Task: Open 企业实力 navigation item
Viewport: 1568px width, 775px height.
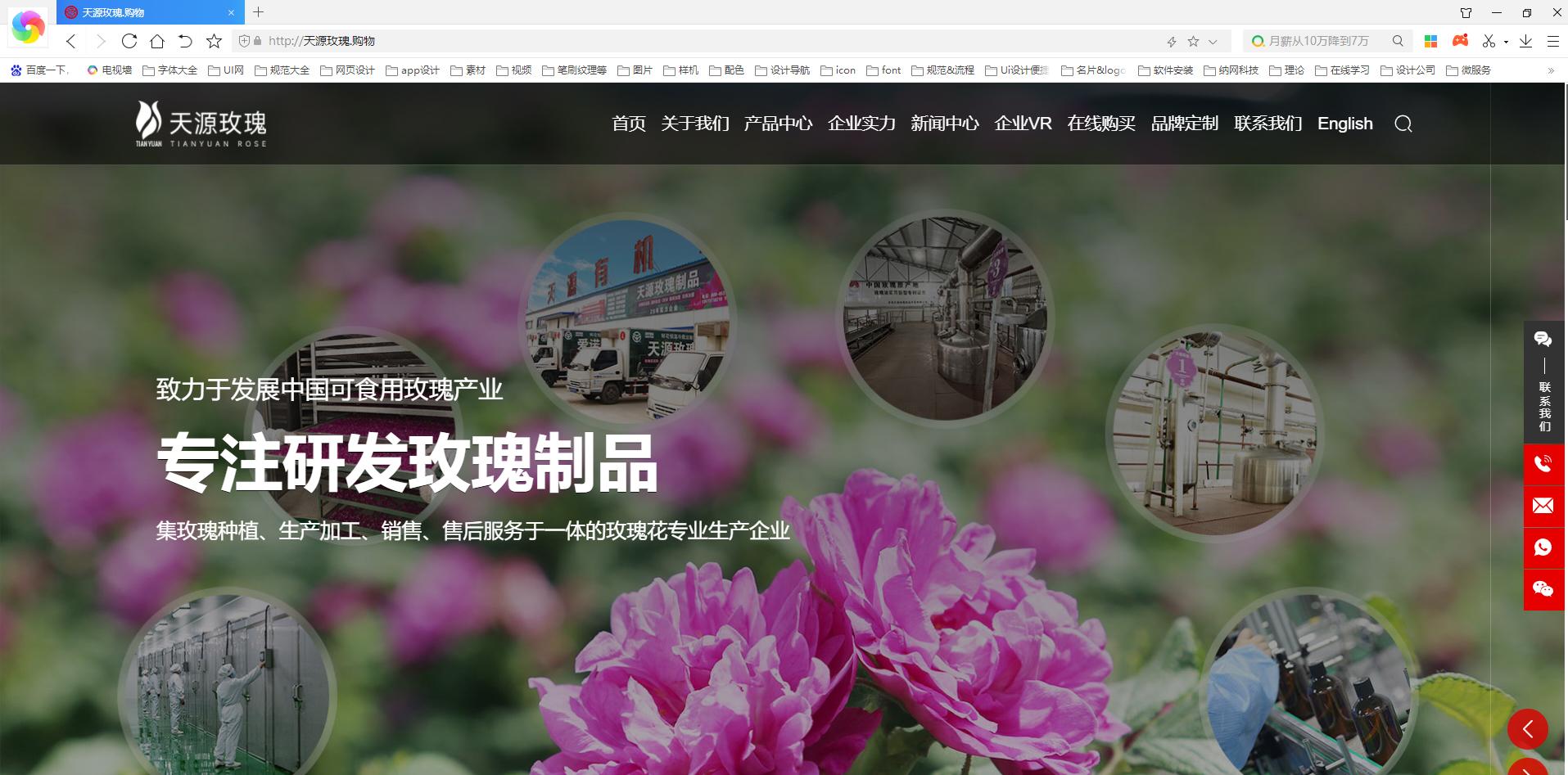Action: [861, 124]
